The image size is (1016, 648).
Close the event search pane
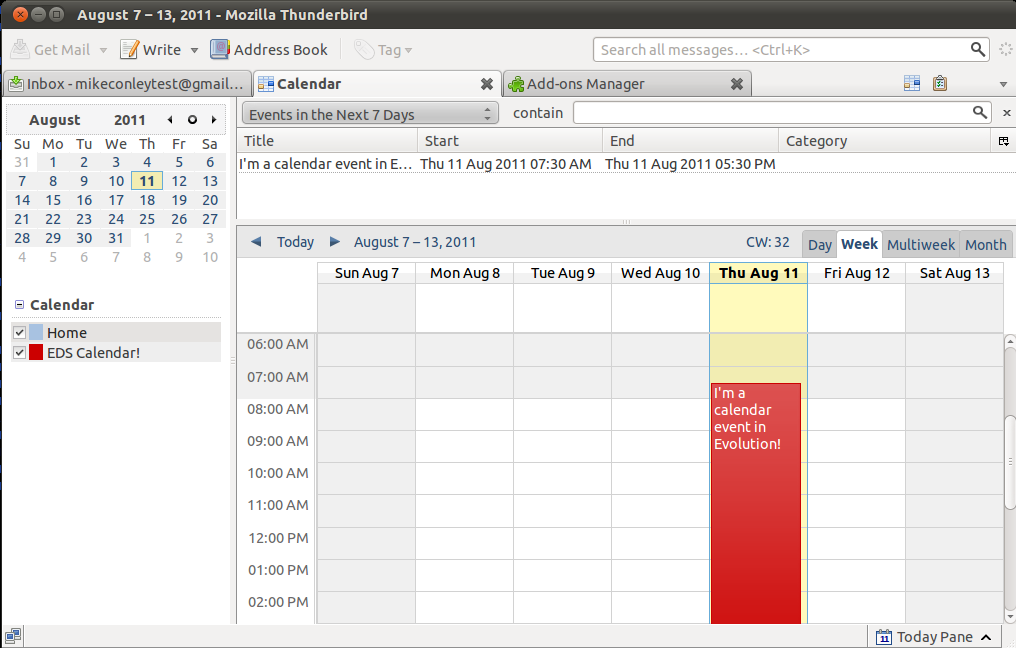pyautogui.click(x=1006, y=113)
